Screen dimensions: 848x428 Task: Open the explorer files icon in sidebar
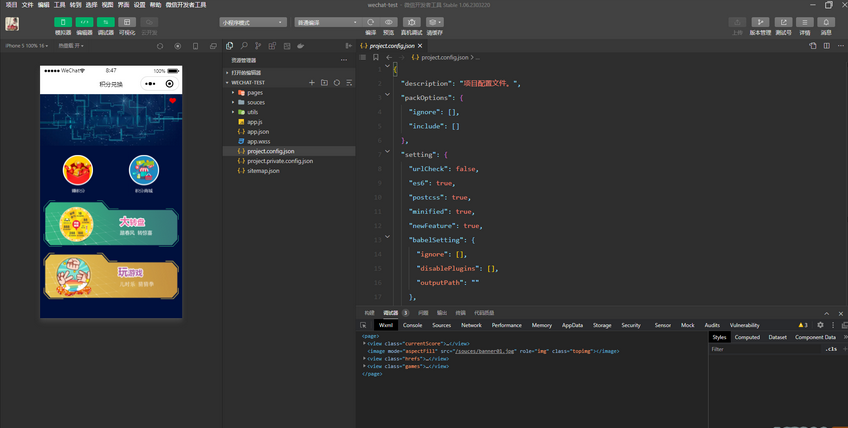pyautogui.click(x=230, y=46)
